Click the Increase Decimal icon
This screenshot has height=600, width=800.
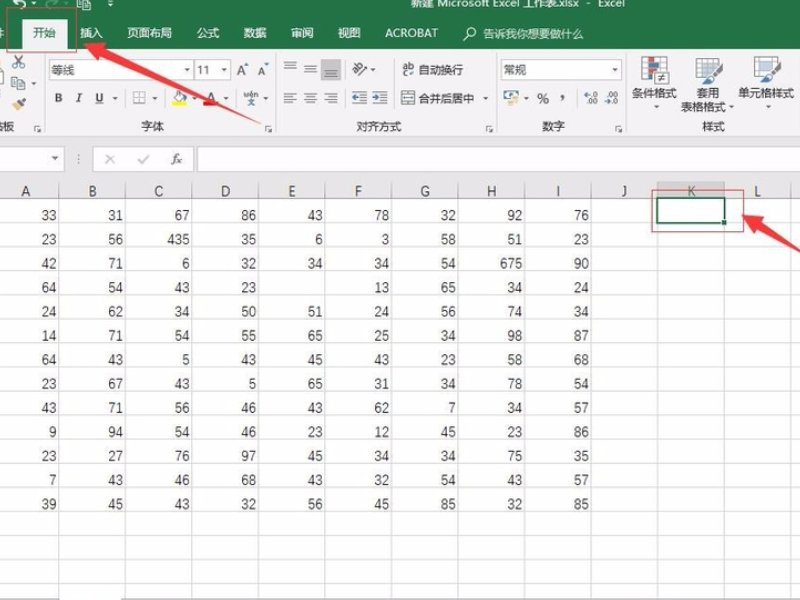[x=590, y=98]
